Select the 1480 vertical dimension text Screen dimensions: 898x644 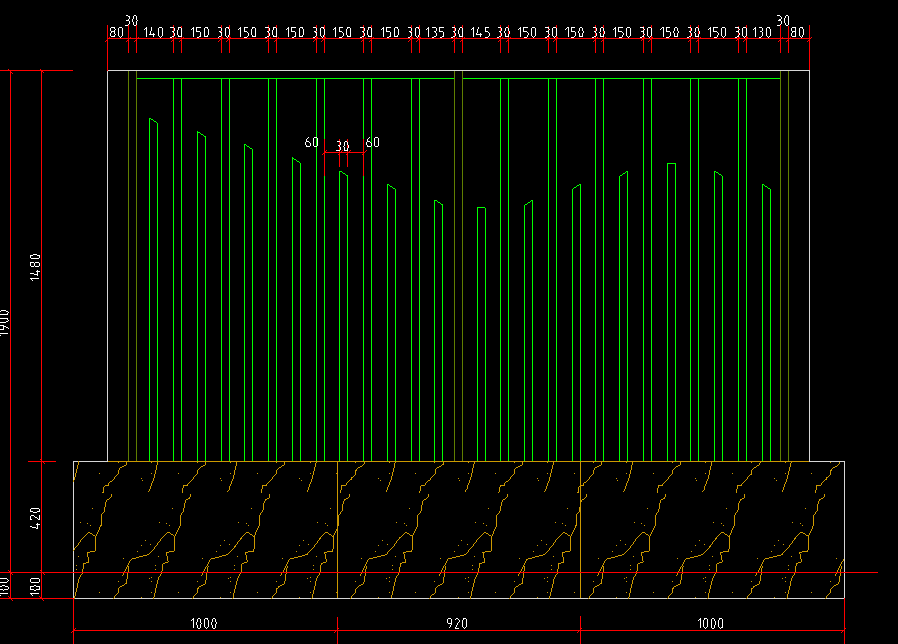(35, 267)
